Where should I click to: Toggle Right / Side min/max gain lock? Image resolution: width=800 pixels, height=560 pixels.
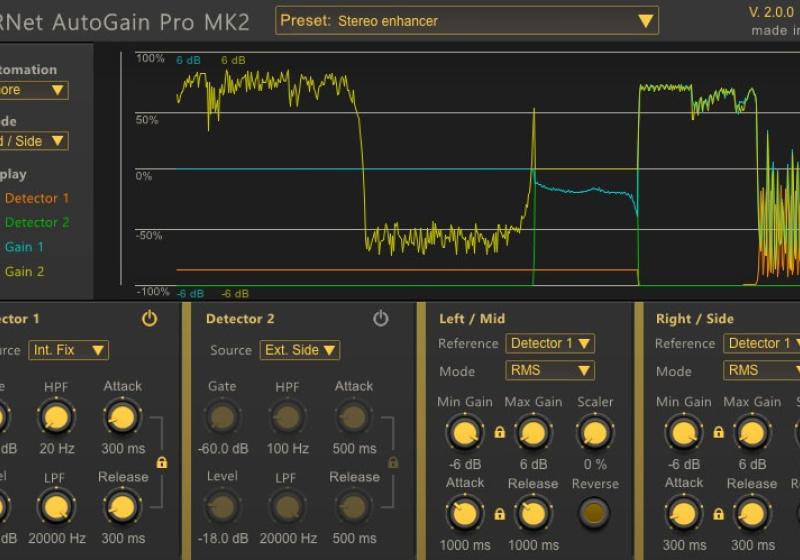pyautogui.click(x=717, y=433)
